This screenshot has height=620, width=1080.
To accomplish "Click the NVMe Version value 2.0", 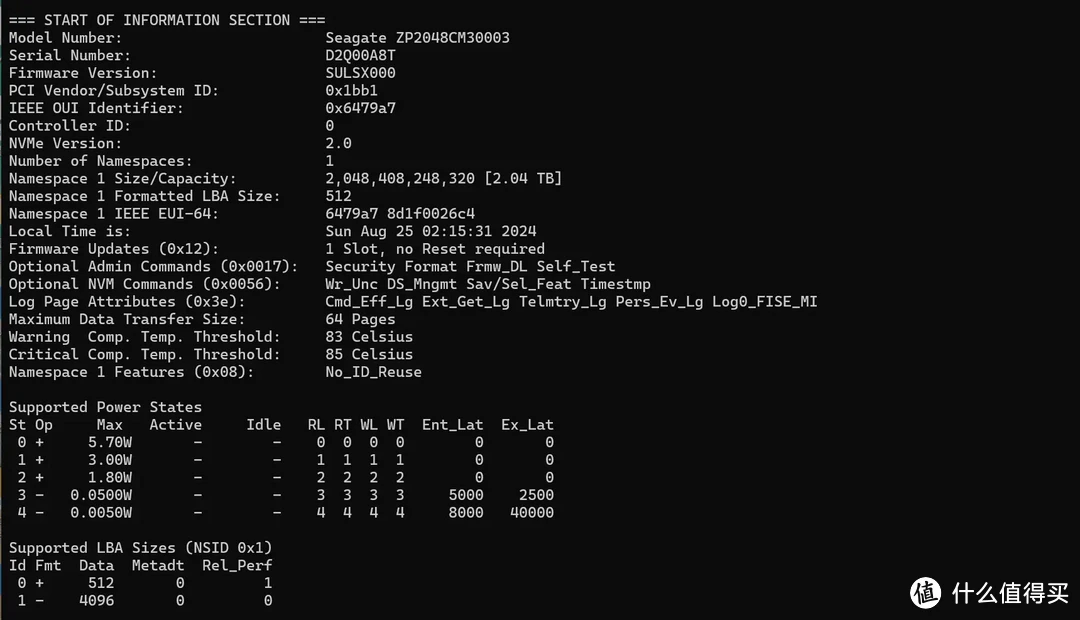I will pyautogui.click(x=338, y=143).
